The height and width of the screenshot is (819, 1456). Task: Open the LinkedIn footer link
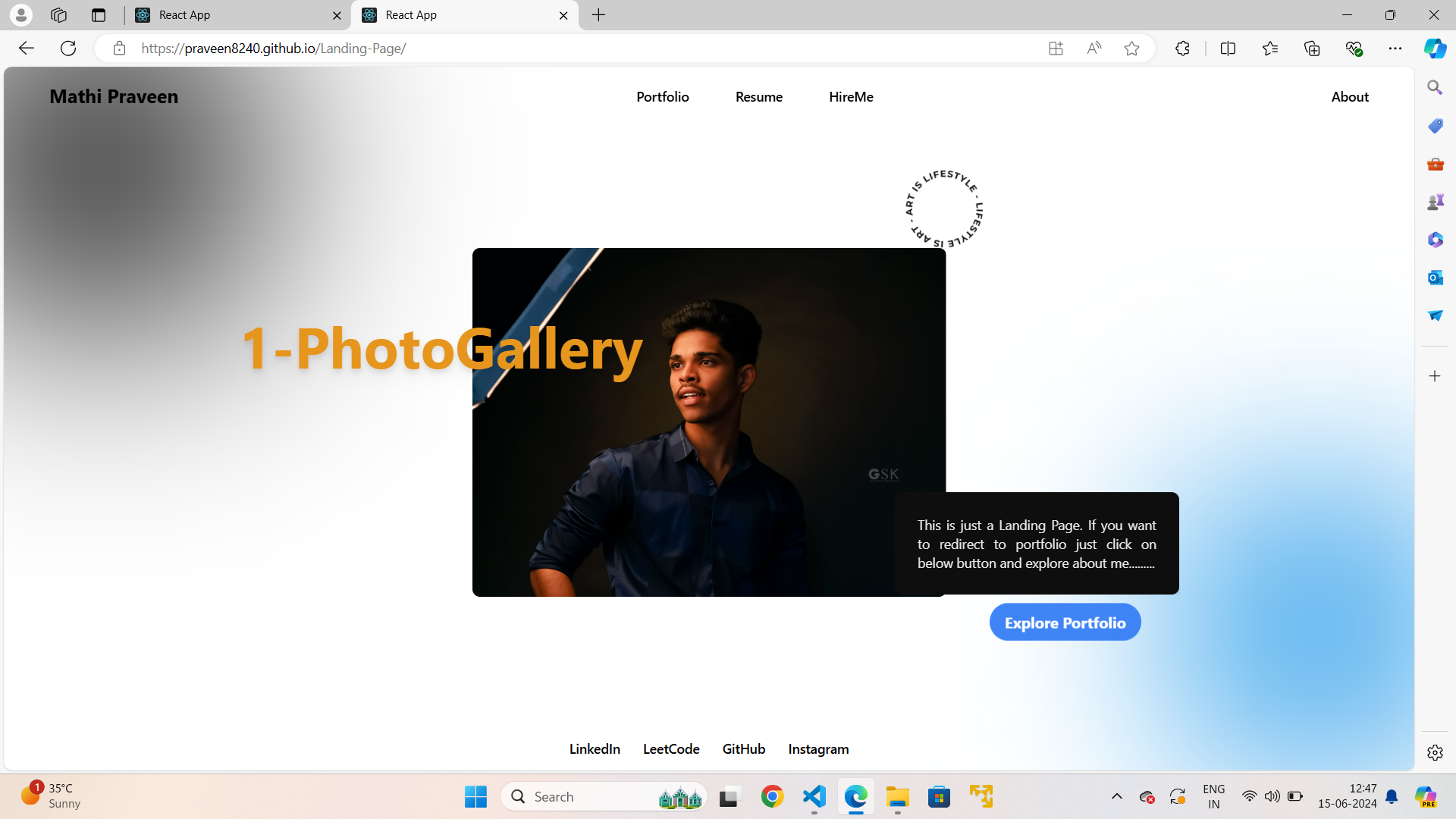coord(595,749)
